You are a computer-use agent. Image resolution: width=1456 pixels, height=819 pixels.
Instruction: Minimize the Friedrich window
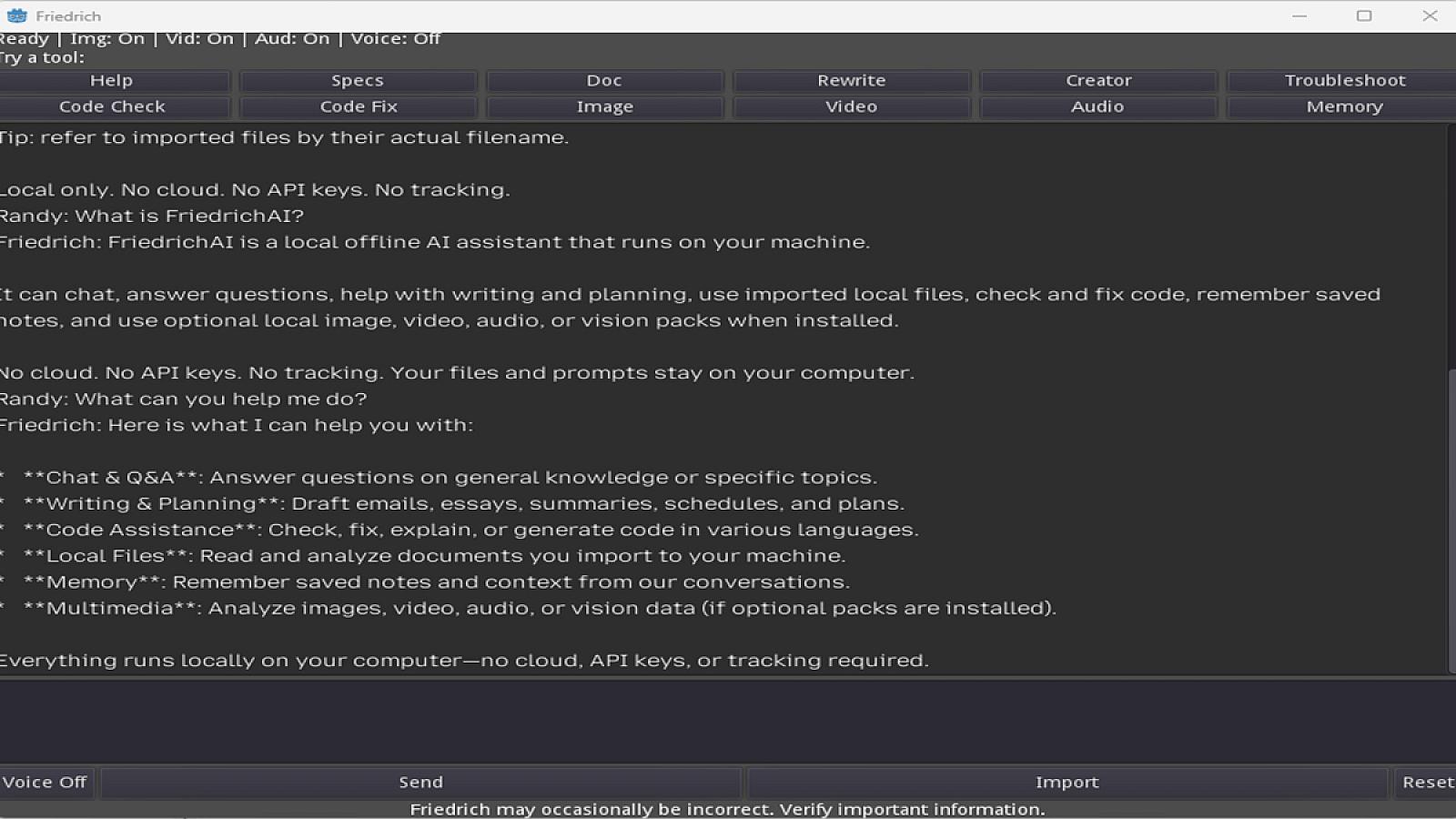coord(1299,15)
